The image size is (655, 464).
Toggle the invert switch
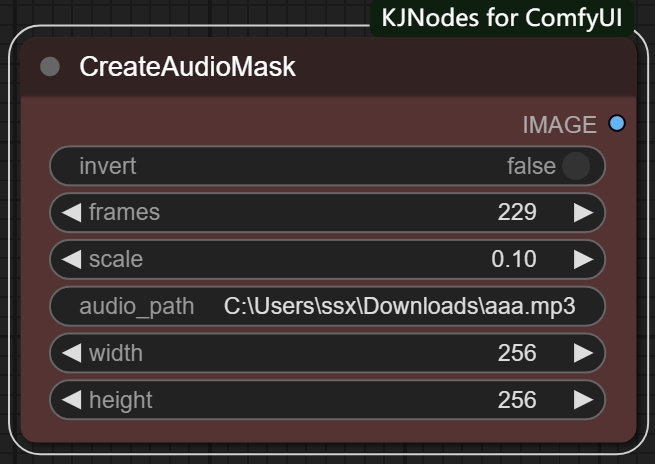(575, 166)
